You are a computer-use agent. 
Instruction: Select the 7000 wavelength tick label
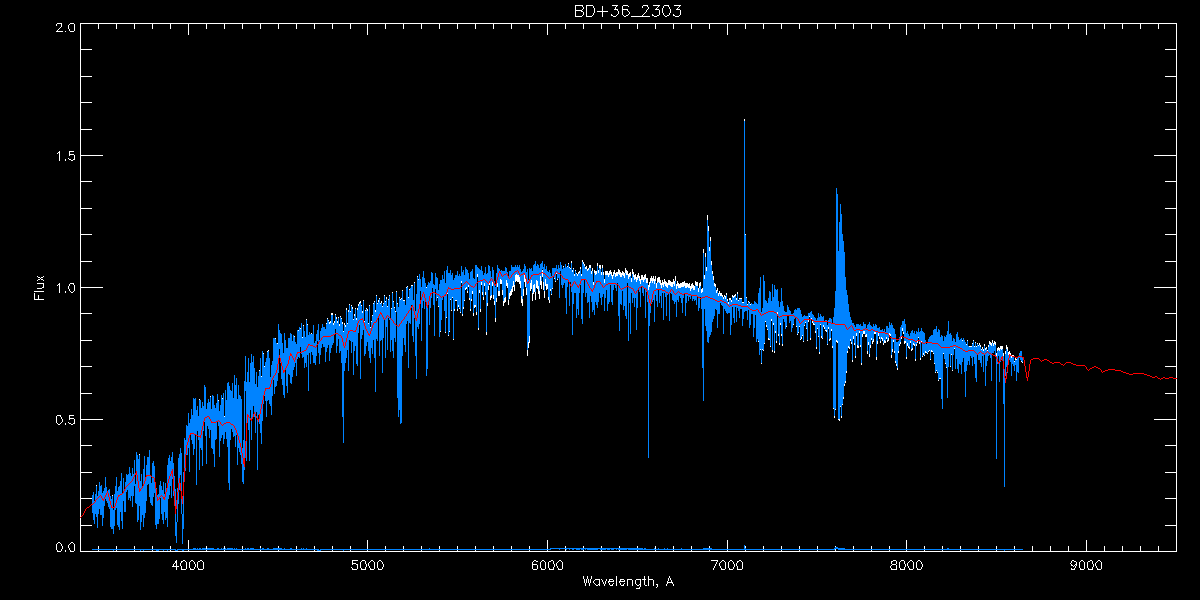pos(727,563)
